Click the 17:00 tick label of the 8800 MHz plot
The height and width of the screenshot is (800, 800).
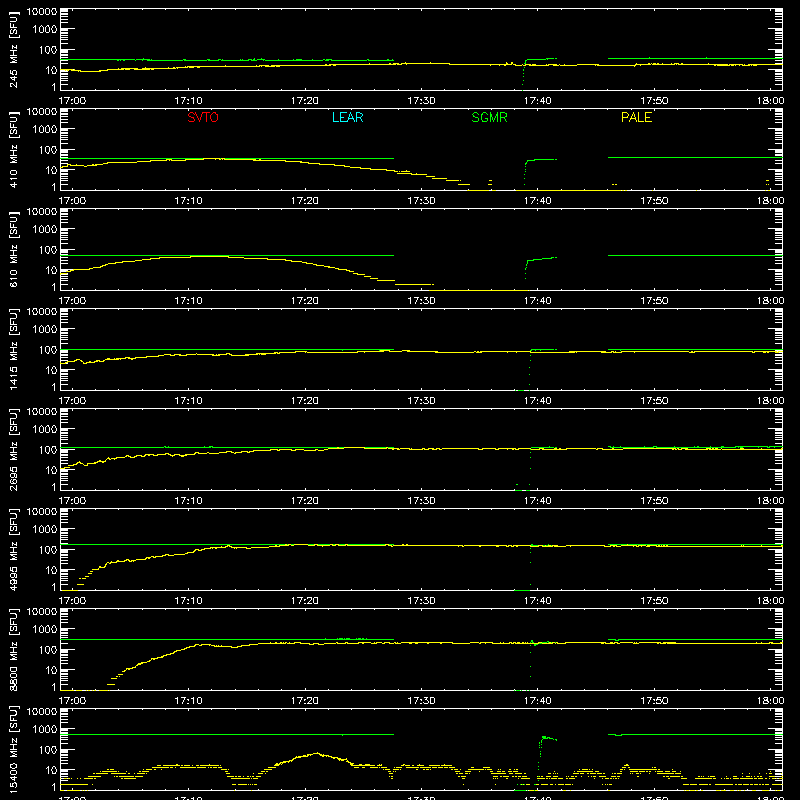(72, 701)
